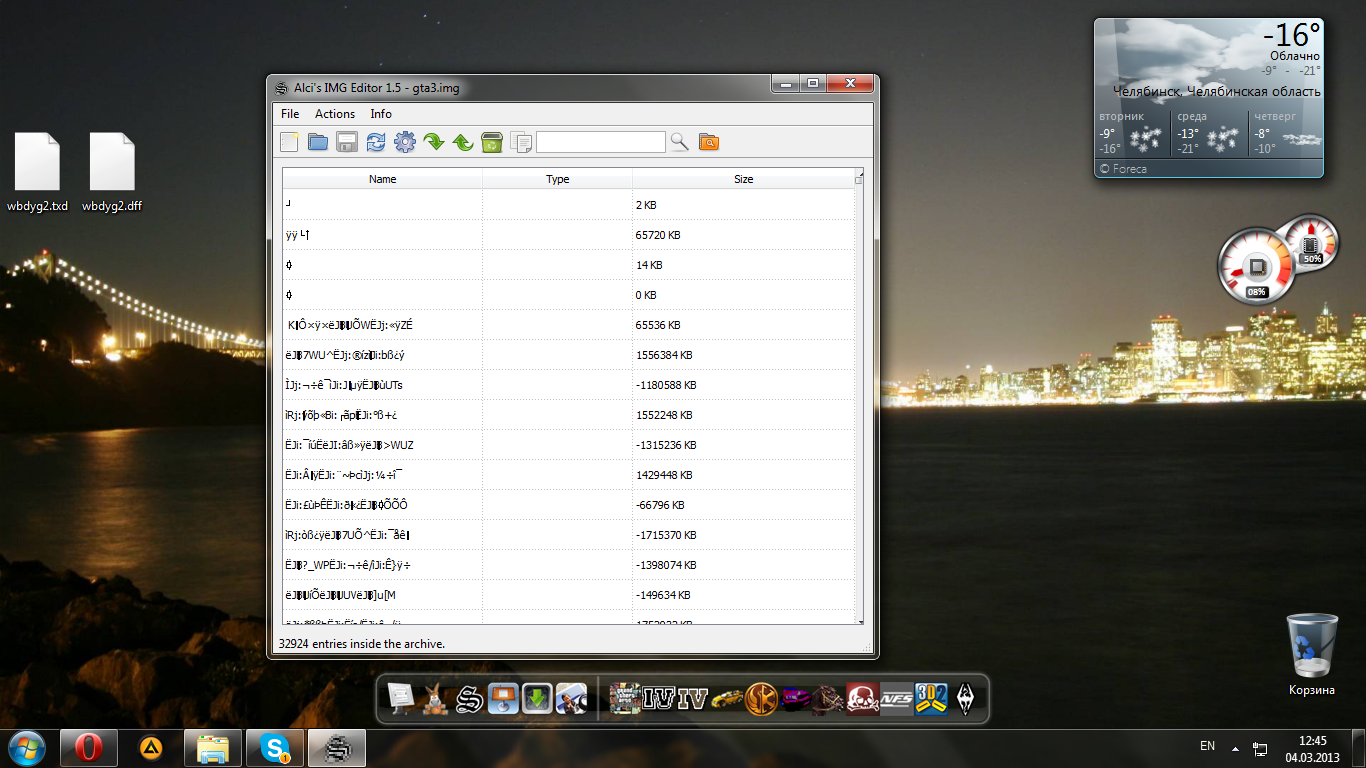Click the magnifying glass search icon
Image resolution: width=1366 pixels, height=768 pixels.
coord(680,142)
